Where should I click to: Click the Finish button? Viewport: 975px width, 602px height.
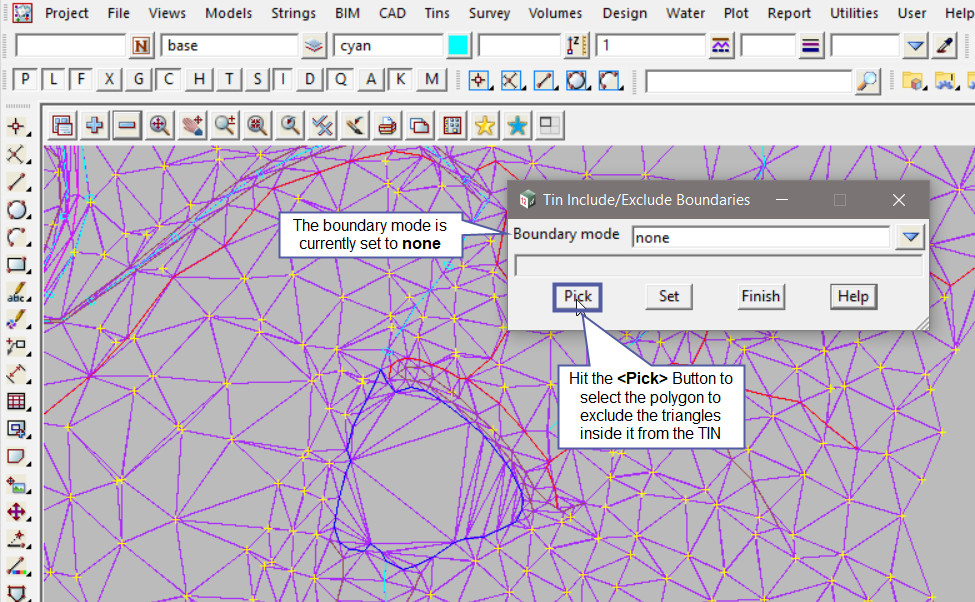point(760,297)
